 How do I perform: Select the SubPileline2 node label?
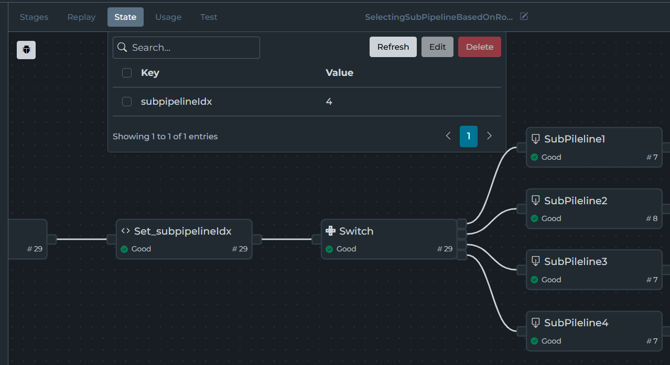[x=576, y=200]
